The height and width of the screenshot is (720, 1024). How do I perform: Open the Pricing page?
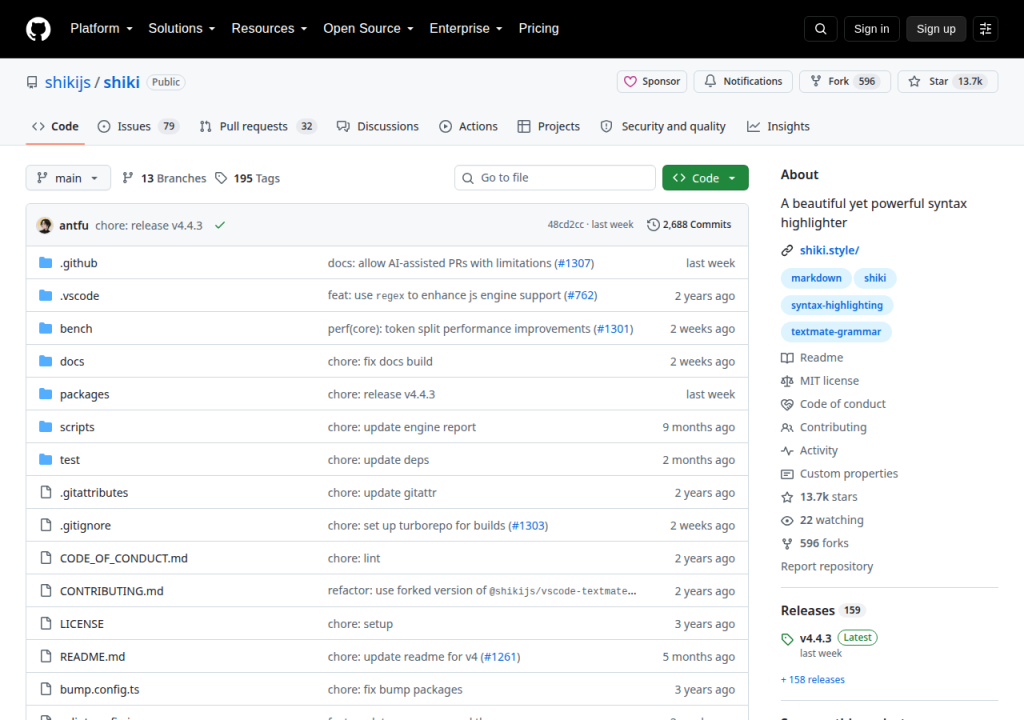[539, 29]
